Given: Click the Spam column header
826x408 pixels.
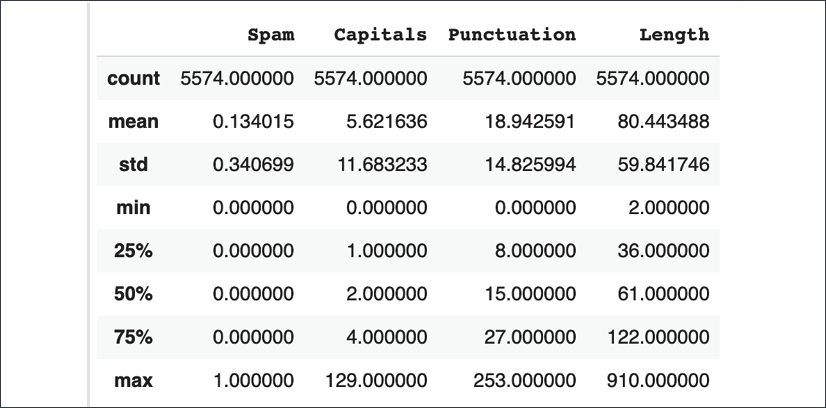Looking at the screenshot, I should click(x=271, y=35).
